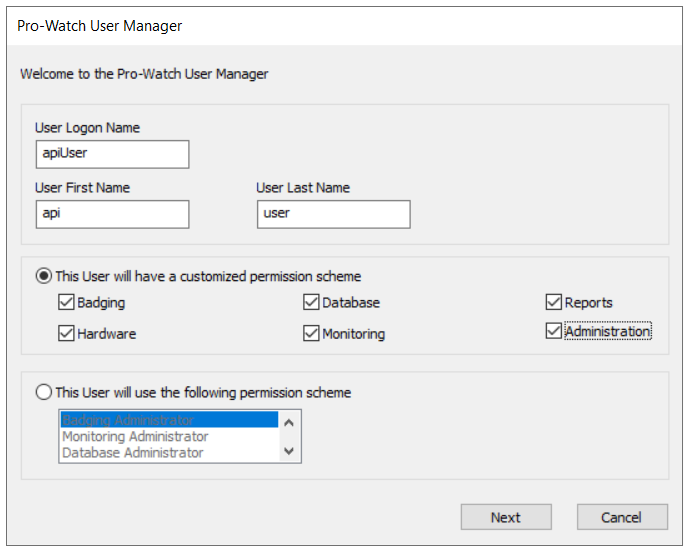Viewport: 697px width, 560px height.
Task: Click the User Logon Name input field
Action: (x=112, y=155)
